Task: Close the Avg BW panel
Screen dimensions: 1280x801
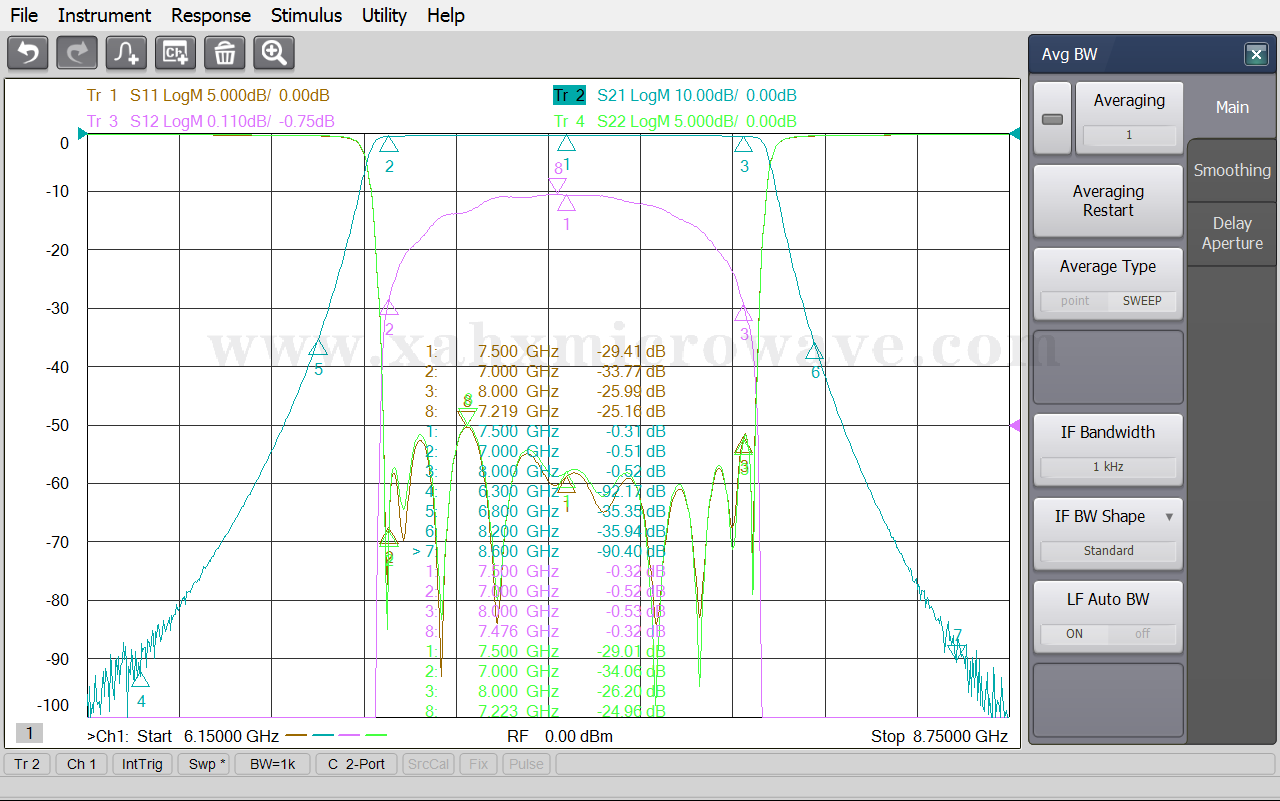Action: point(1256,55)
